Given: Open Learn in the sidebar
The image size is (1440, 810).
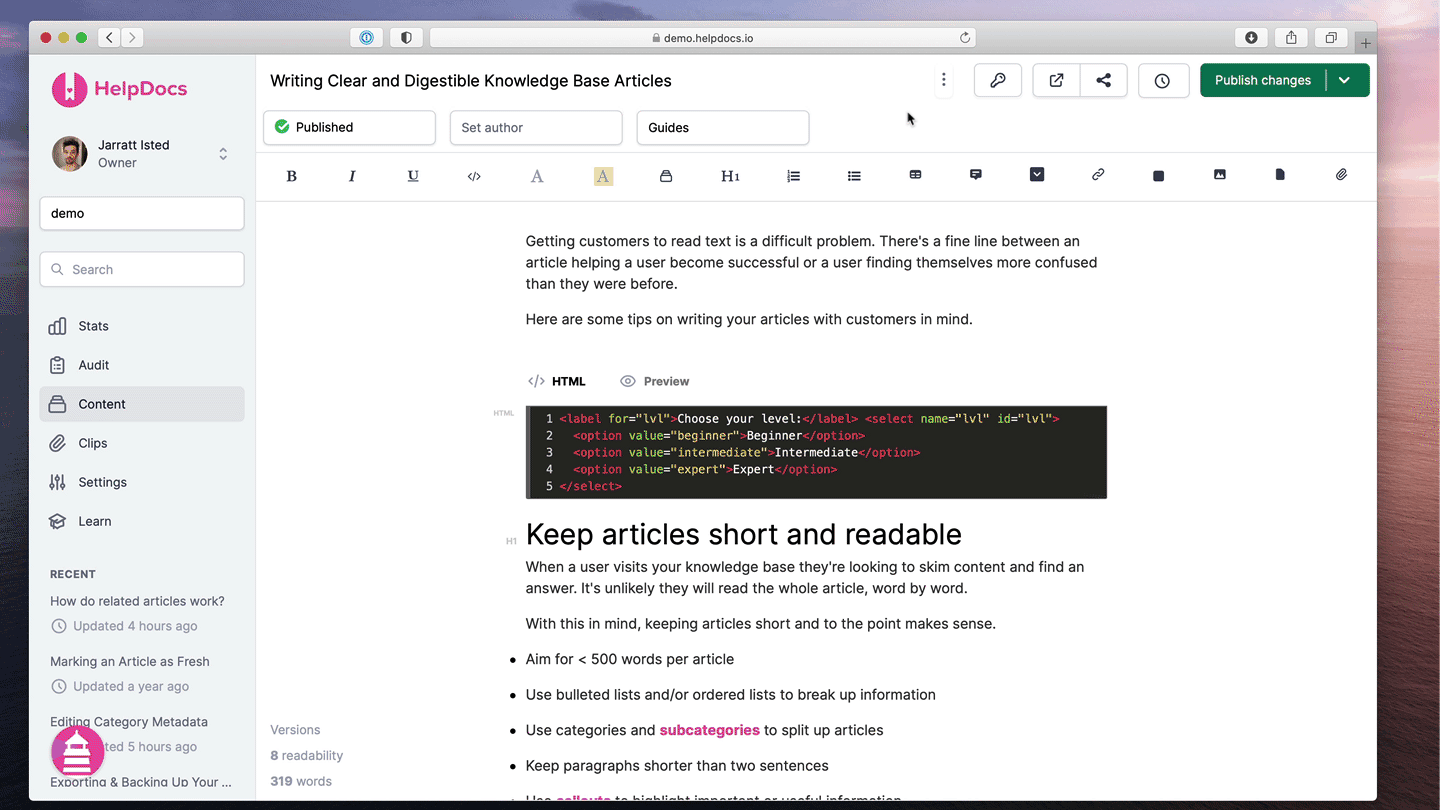Looking at the screenshot, I should click(142, 521).
